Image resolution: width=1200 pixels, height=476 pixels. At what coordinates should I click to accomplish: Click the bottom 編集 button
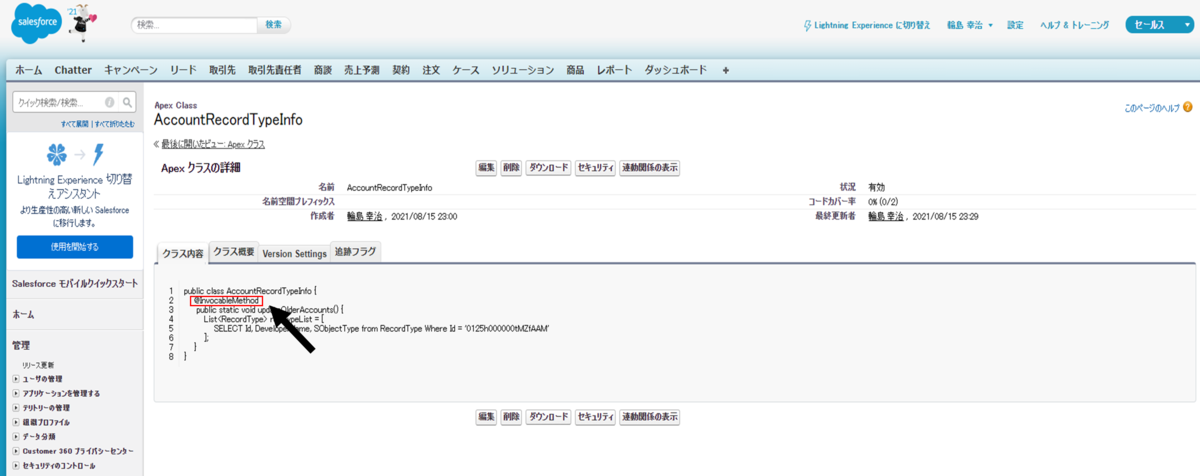(x=486, y=416)
